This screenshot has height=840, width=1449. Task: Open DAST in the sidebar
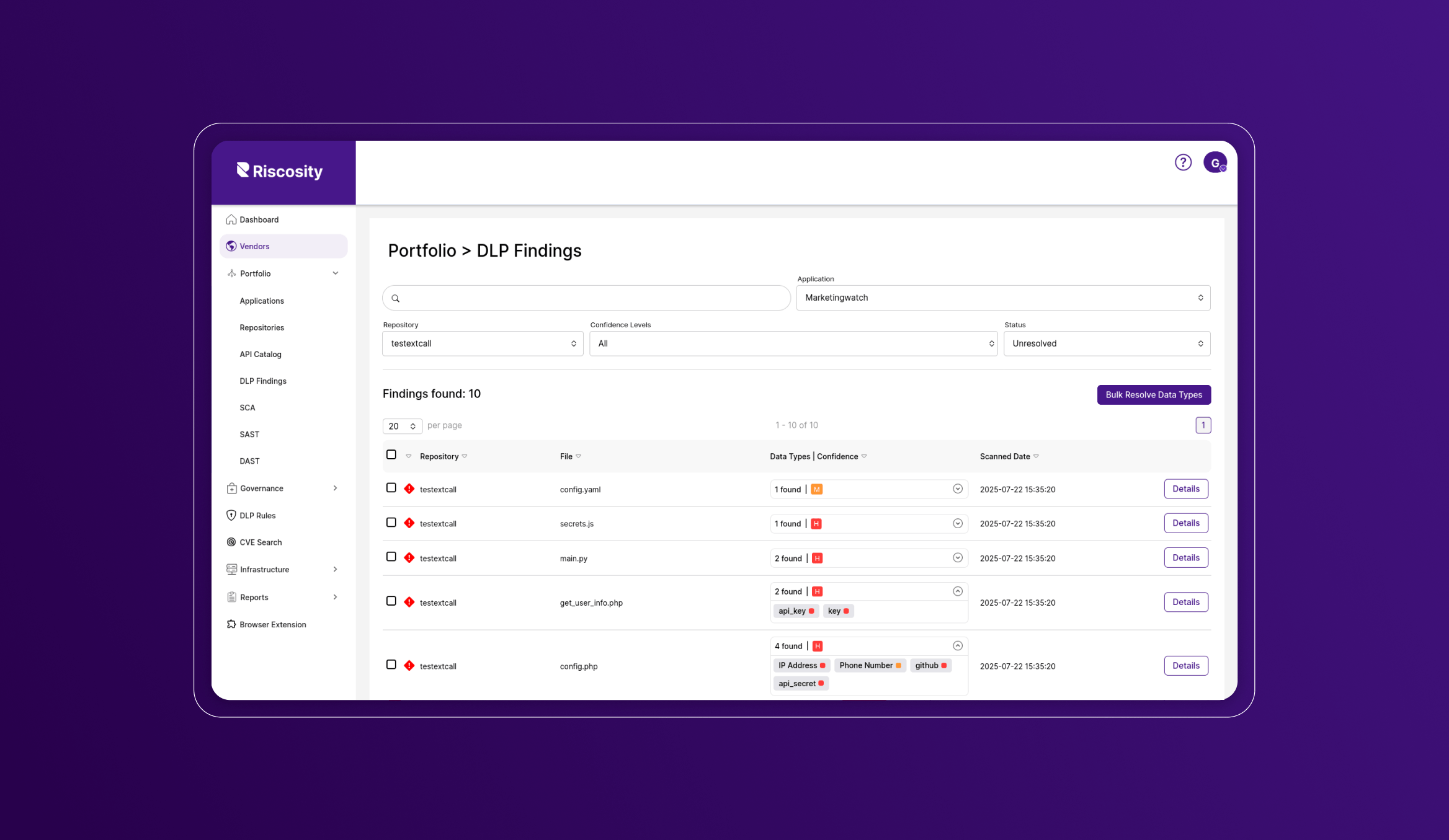click(x=249, y=461)
